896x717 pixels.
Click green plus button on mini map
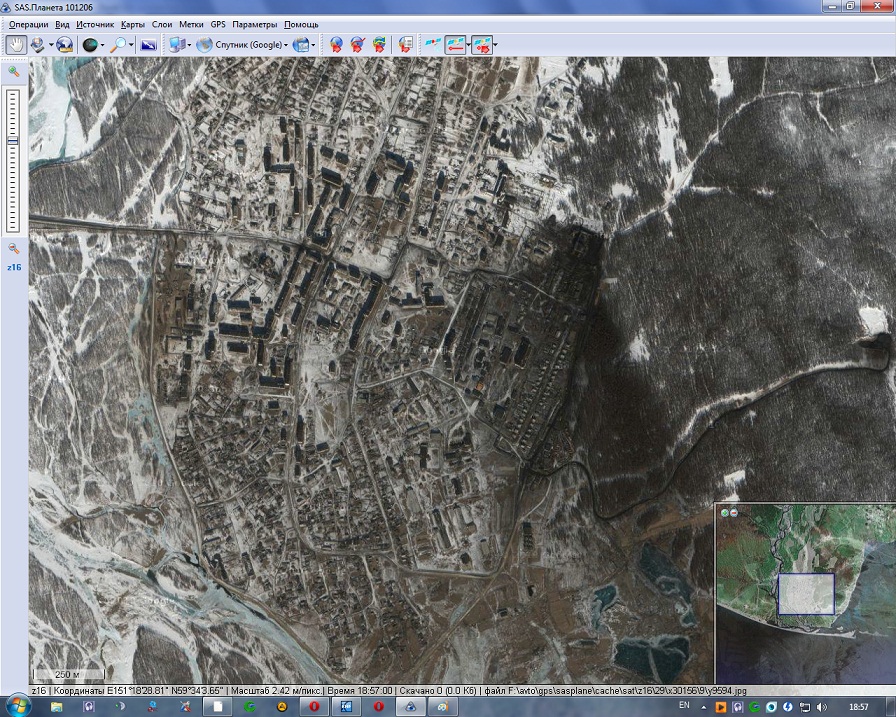click(x=723, y=512)
